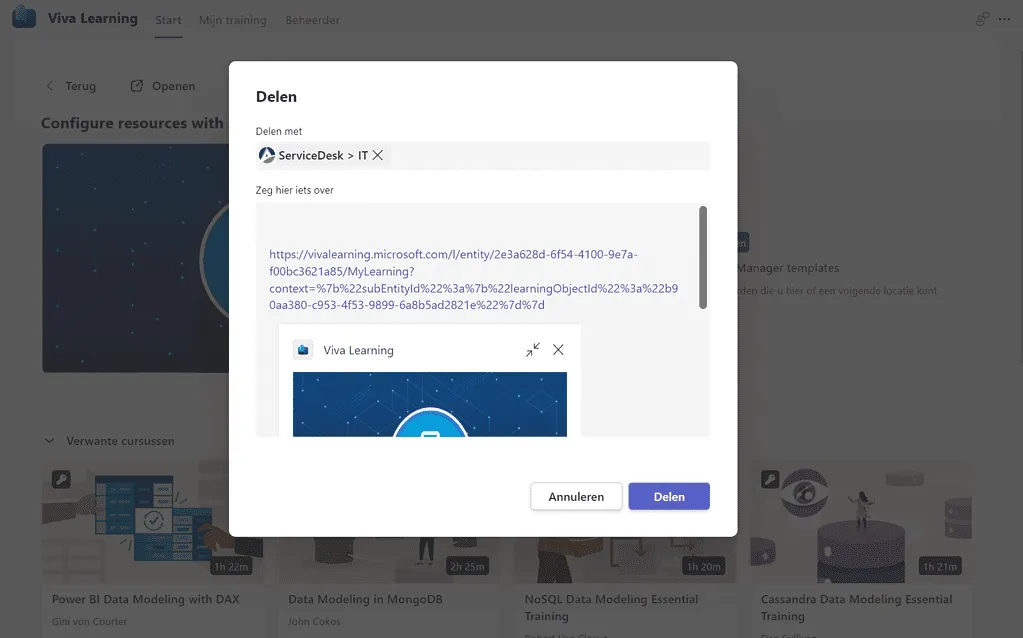Collapse the Viva Learning preview card

click(532, 349)
